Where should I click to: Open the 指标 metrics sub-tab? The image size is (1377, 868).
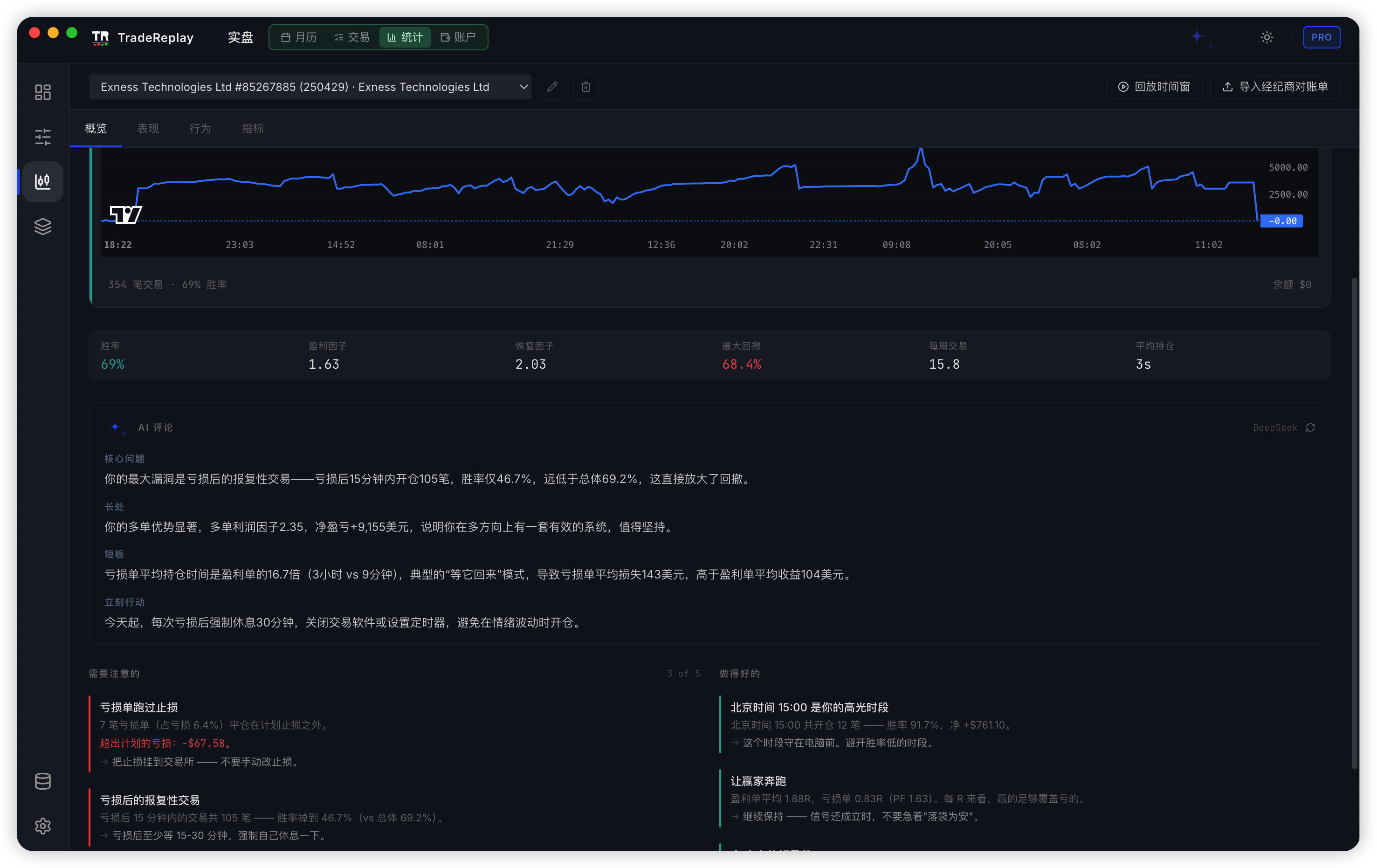pyautogui.click(x=252, y=129)
